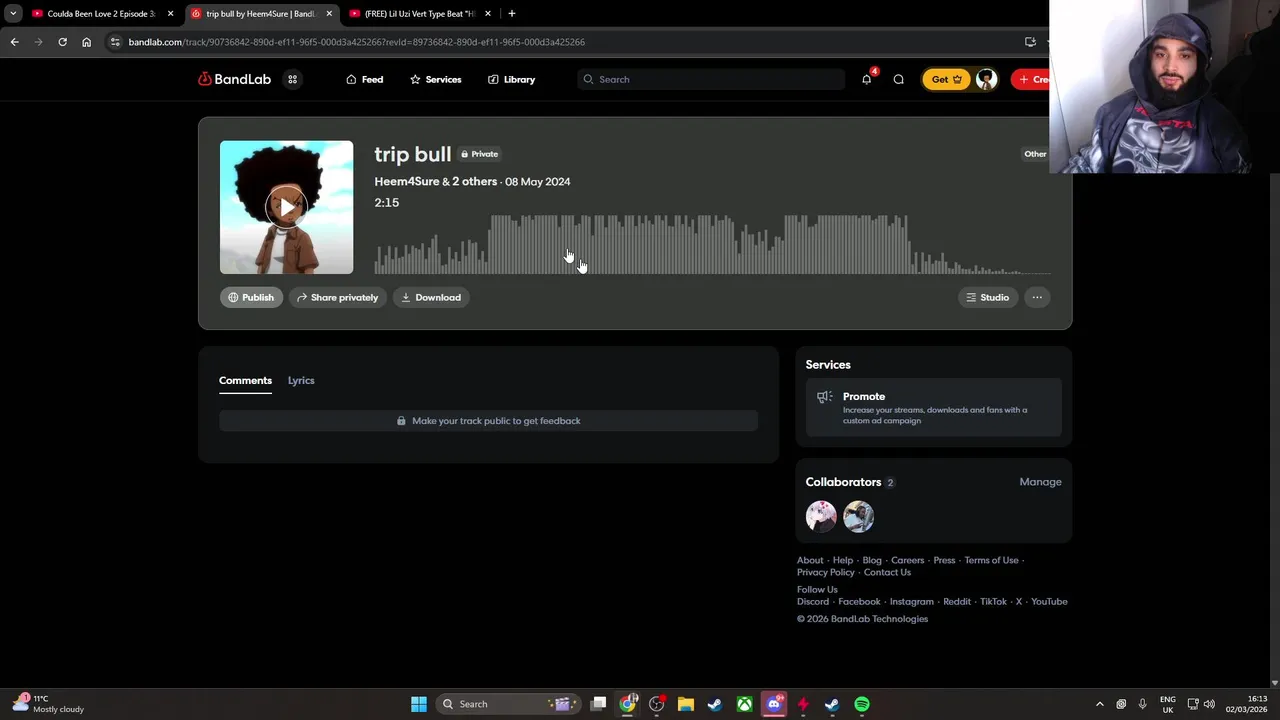This screenshot has width=1280, height=720.
Task: Open the weather widget
Action: pos(50,704)
